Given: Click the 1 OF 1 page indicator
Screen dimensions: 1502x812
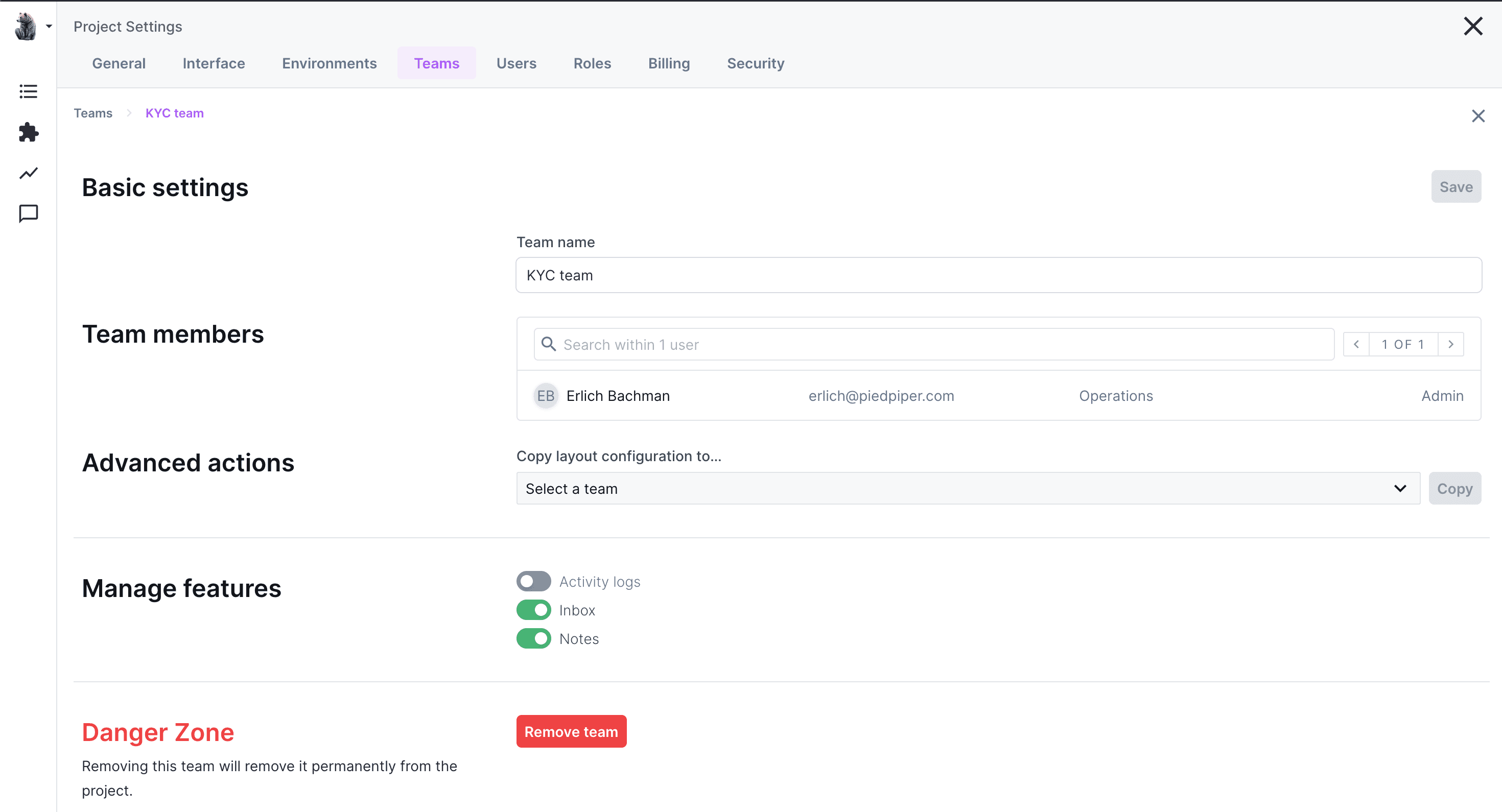Looking at the screenshot, I should (x=1403, y=345).
